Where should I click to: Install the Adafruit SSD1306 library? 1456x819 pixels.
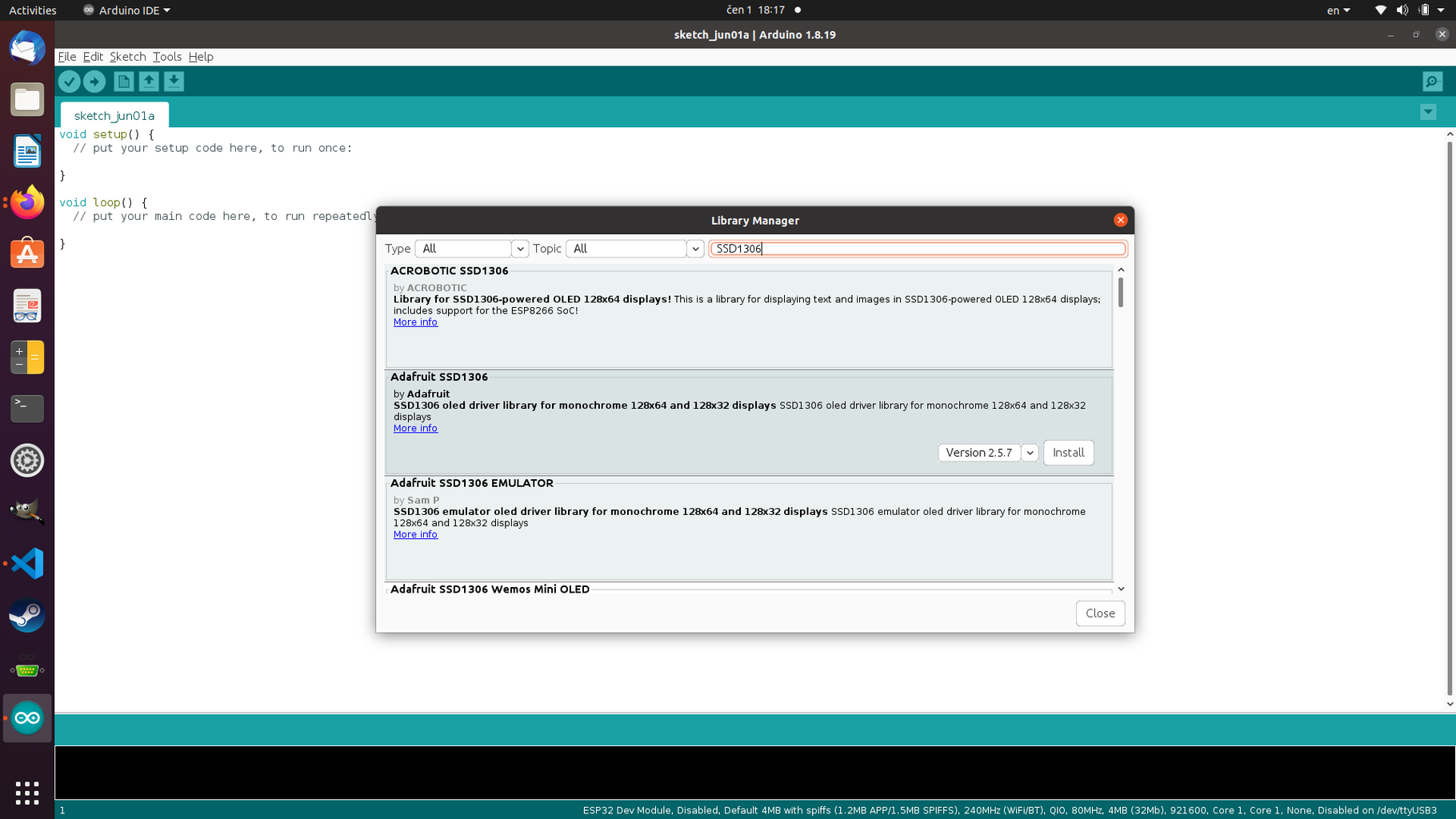pos(1068,453)
